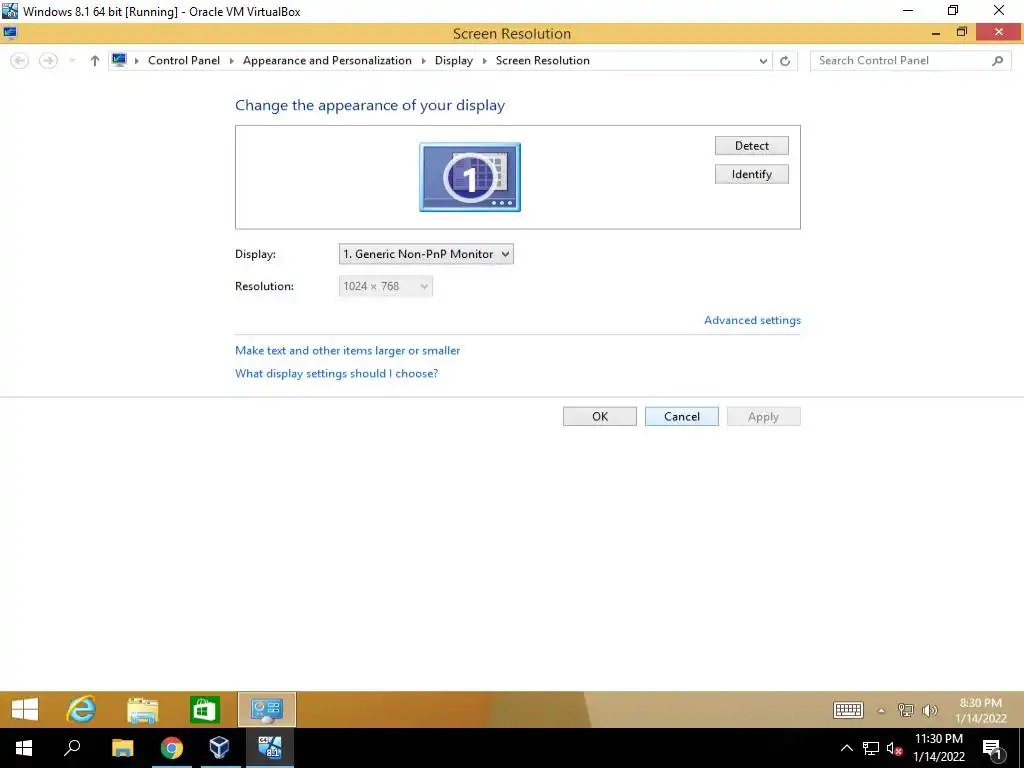Show hidden icons in the guest tray
The height and width of the screenshot is (768, 1024).
[881, 711]
